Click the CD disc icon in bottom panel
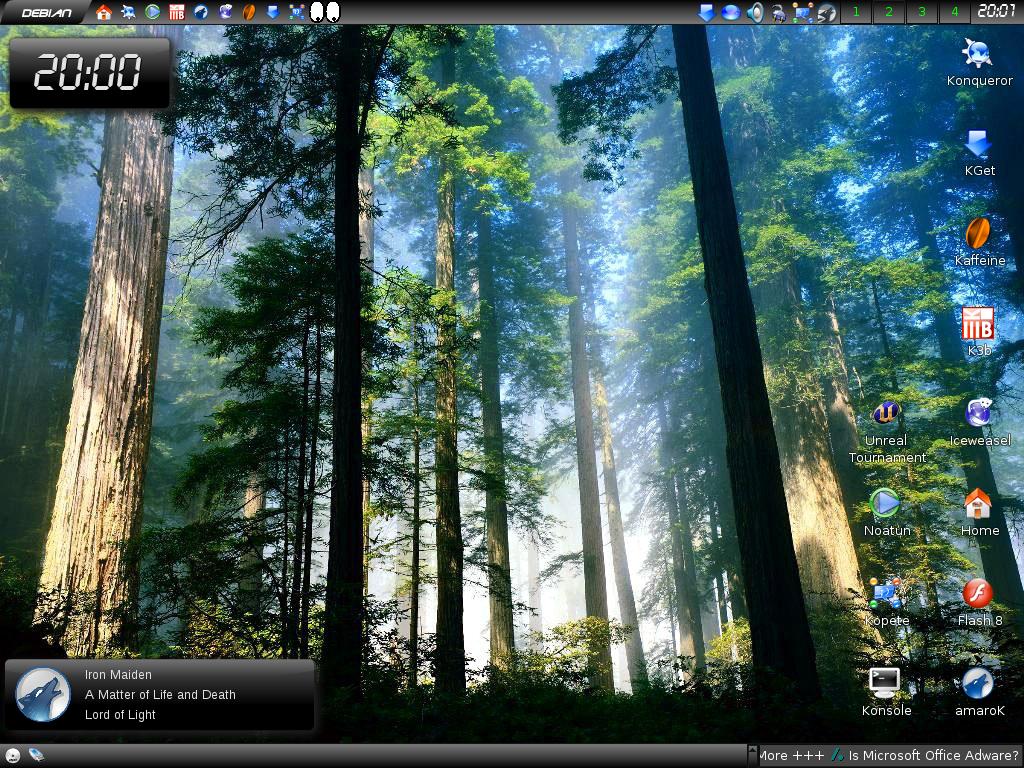The image size is (1024, 768). 12,756
